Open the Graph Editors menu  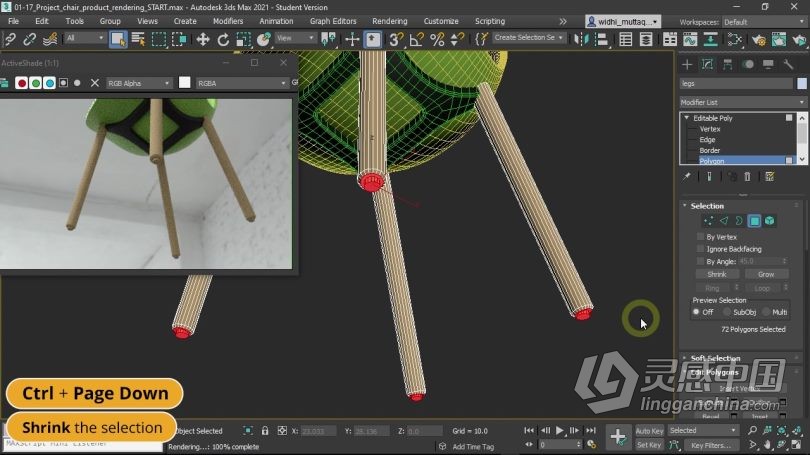click(333, 21)
